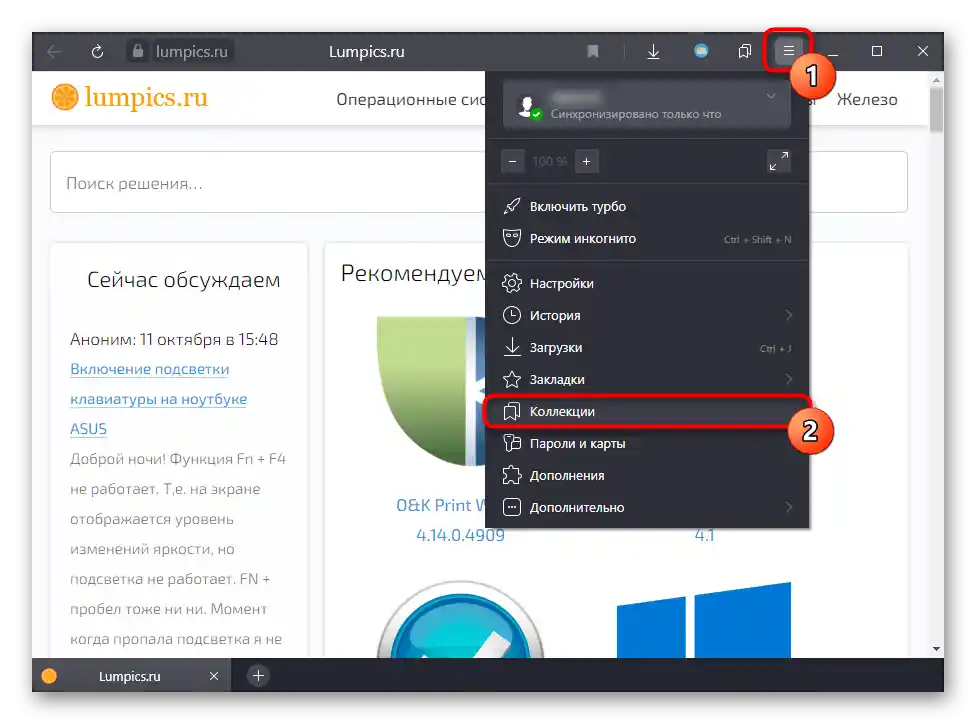This screenshot has width=976, height=724.
Task: Click the scrollbar down arrow
Action: [937, 649]
